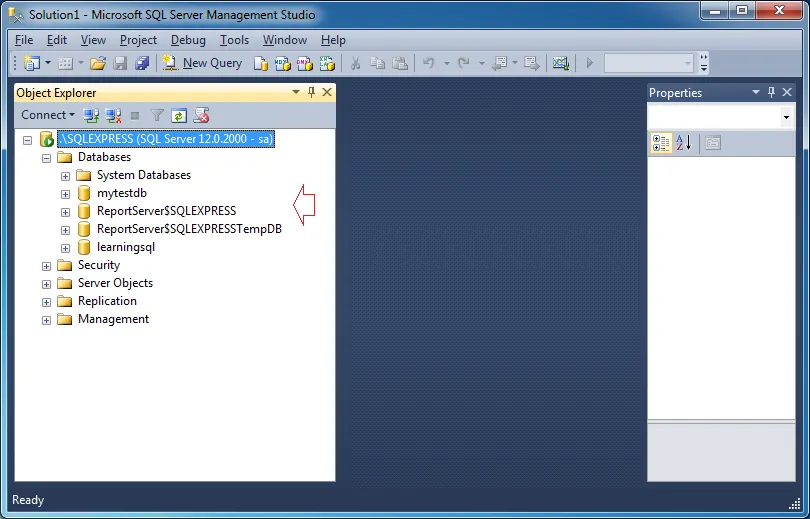The image size is (810, 519).
Task: Expand the Security folder node
Action: [46, 266]
